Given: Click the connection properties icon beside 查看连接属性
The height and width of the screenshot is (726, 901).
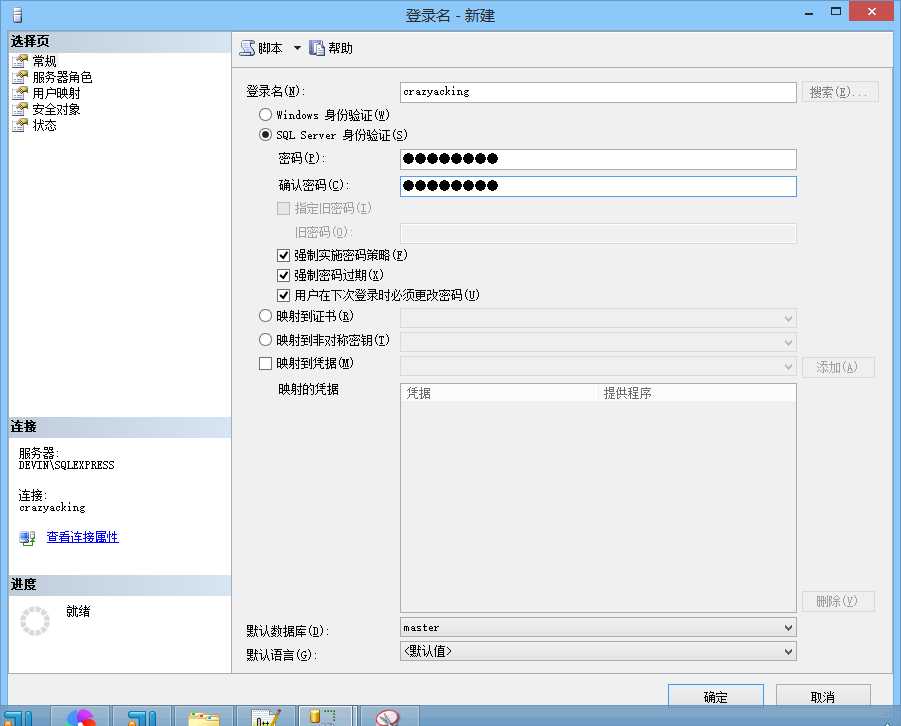Looking at the screenshot, I should (x=27, y=538).
